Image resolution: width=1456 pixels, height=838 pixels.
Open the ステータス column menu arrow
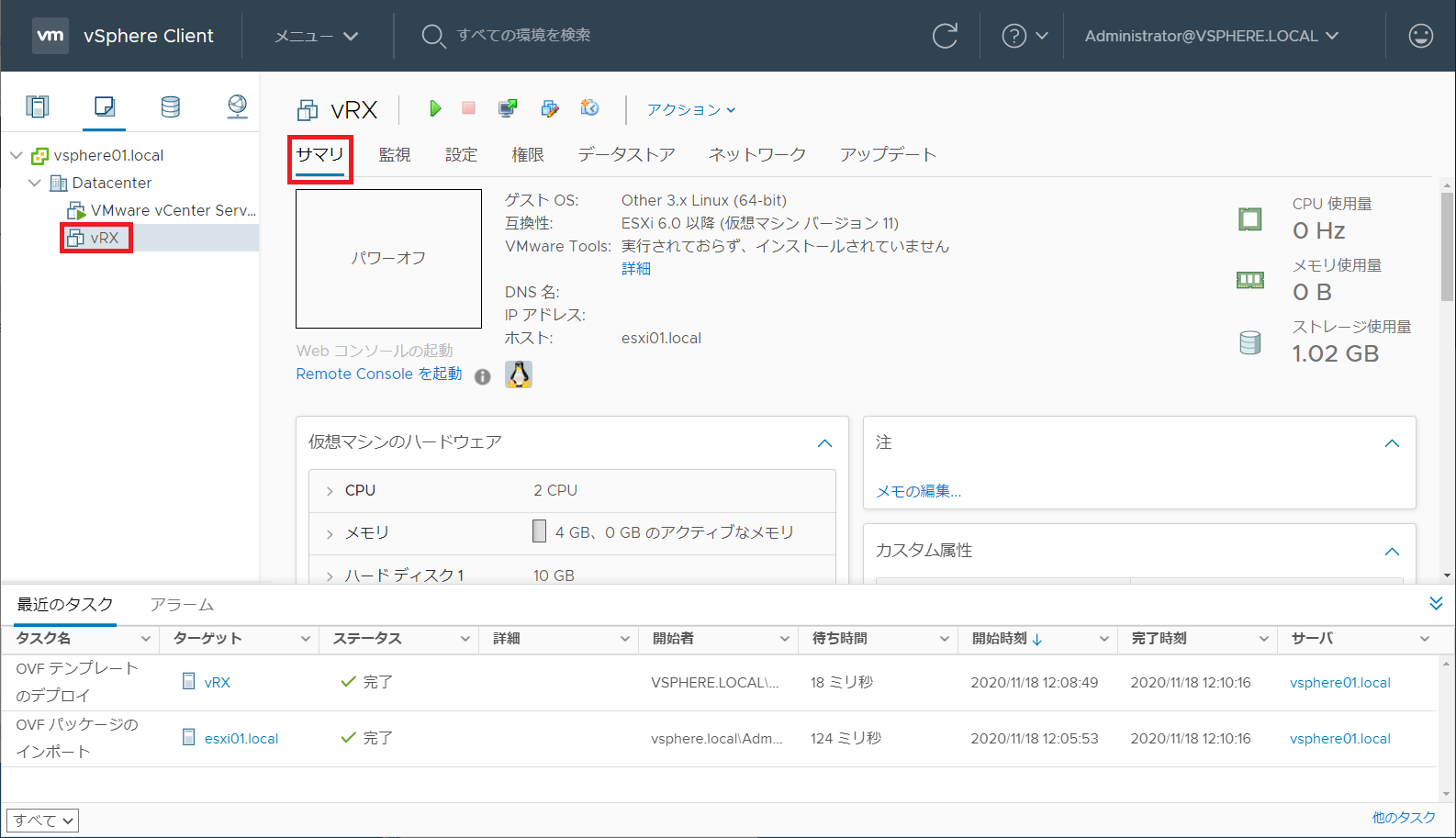click(x=465, y=639)
